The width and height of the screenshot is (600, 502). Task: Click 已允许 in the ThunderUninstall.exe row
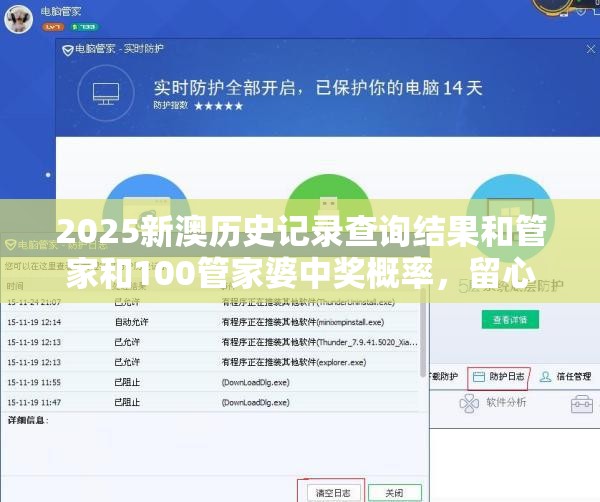127,302
